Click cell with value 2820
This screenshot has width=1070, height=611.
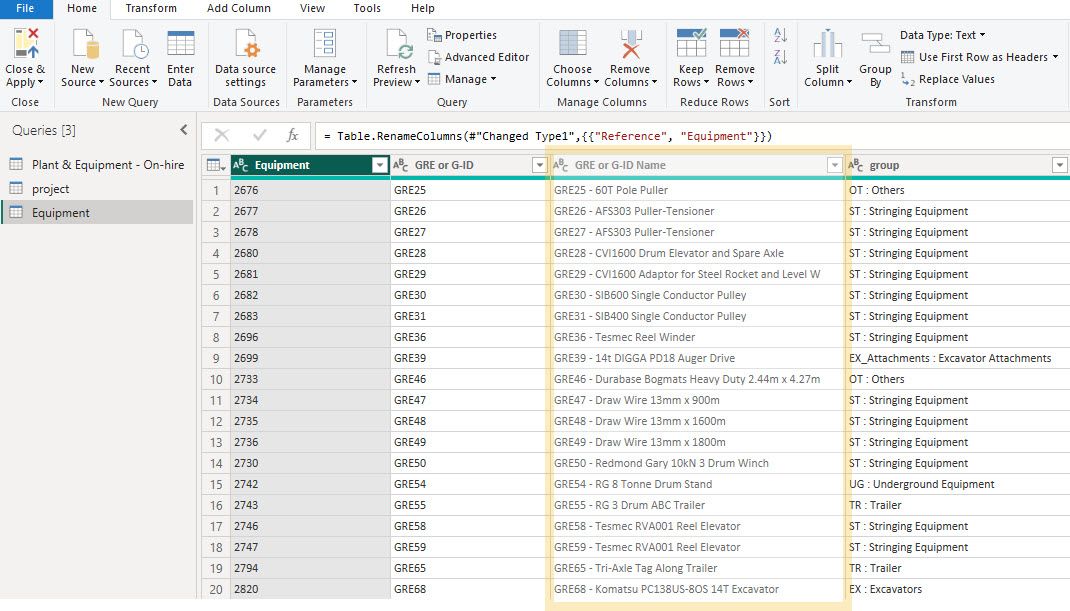pos(310,588)
